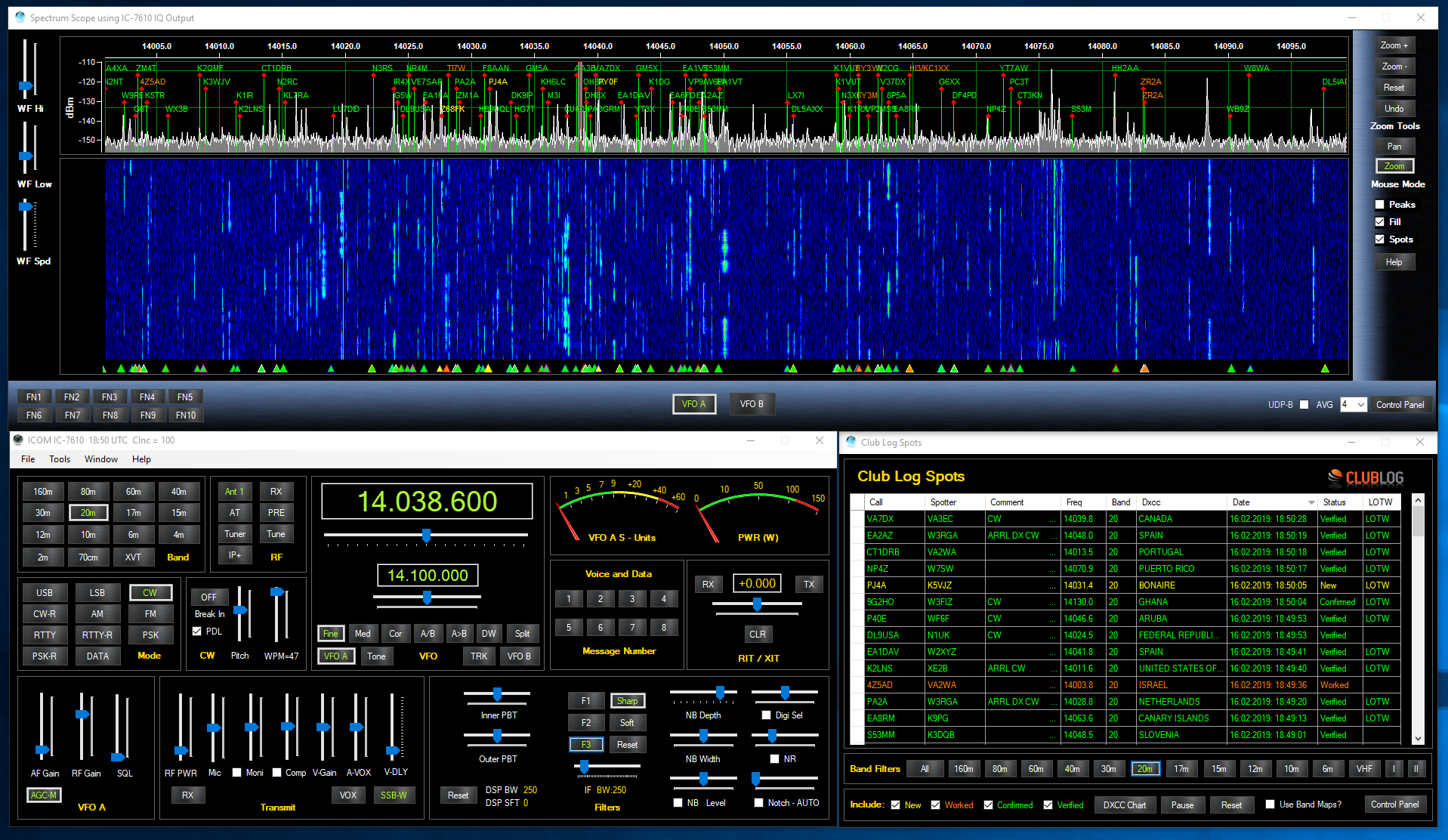The width and height of the screenshot is (1448, 840).
Task: Click the Undo zoom tool
Action: pos(1394,109)
